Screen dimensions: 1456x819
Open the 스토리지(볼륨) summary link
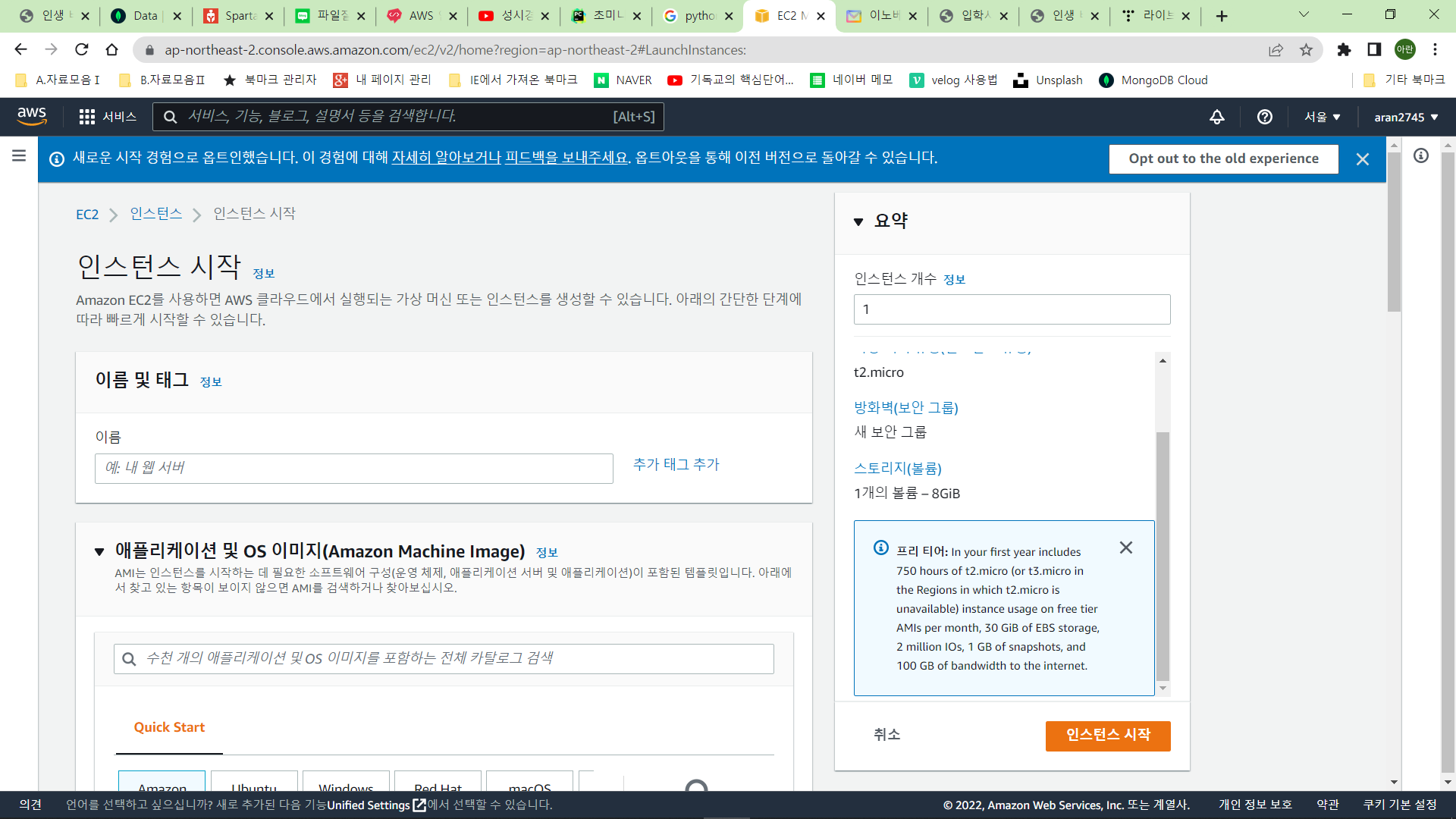898,469
